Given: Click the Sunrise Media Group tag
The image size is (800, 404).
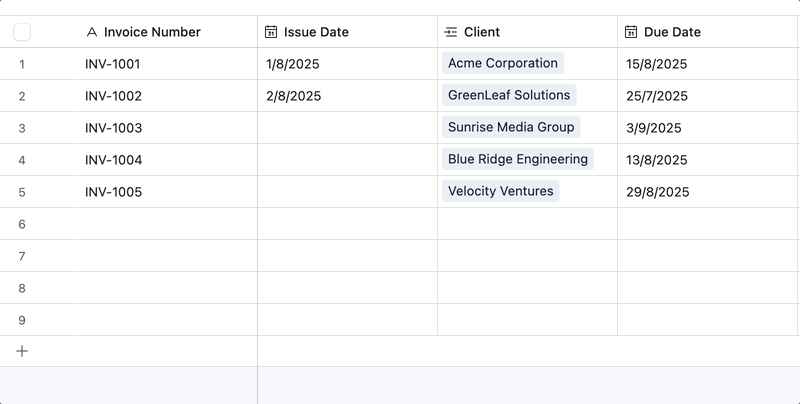Looking at the screenshot, I should point(511,127).
